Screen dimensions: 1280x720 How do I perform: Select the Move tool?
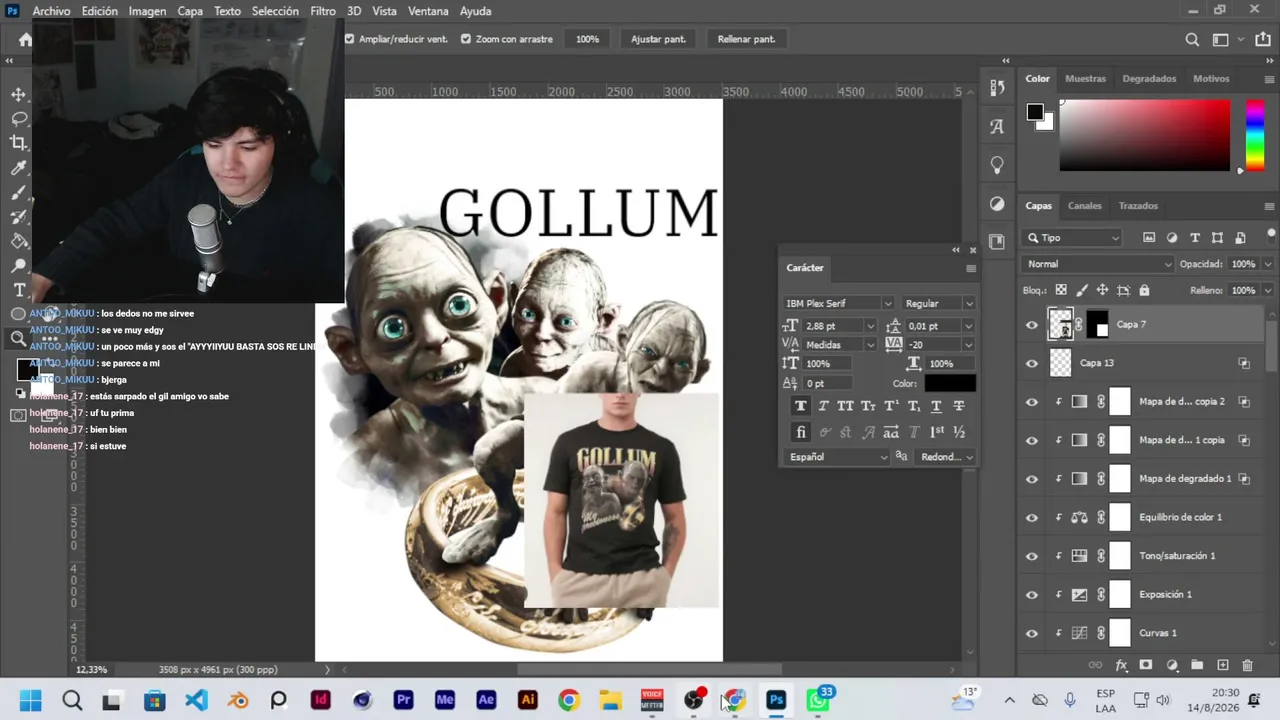point(19,94)
